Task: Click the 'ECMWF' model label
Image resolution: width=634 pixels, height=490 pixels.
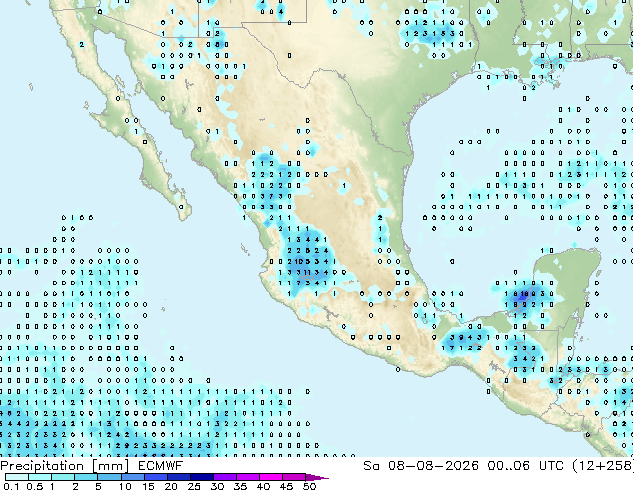Action: pos(161,466)
